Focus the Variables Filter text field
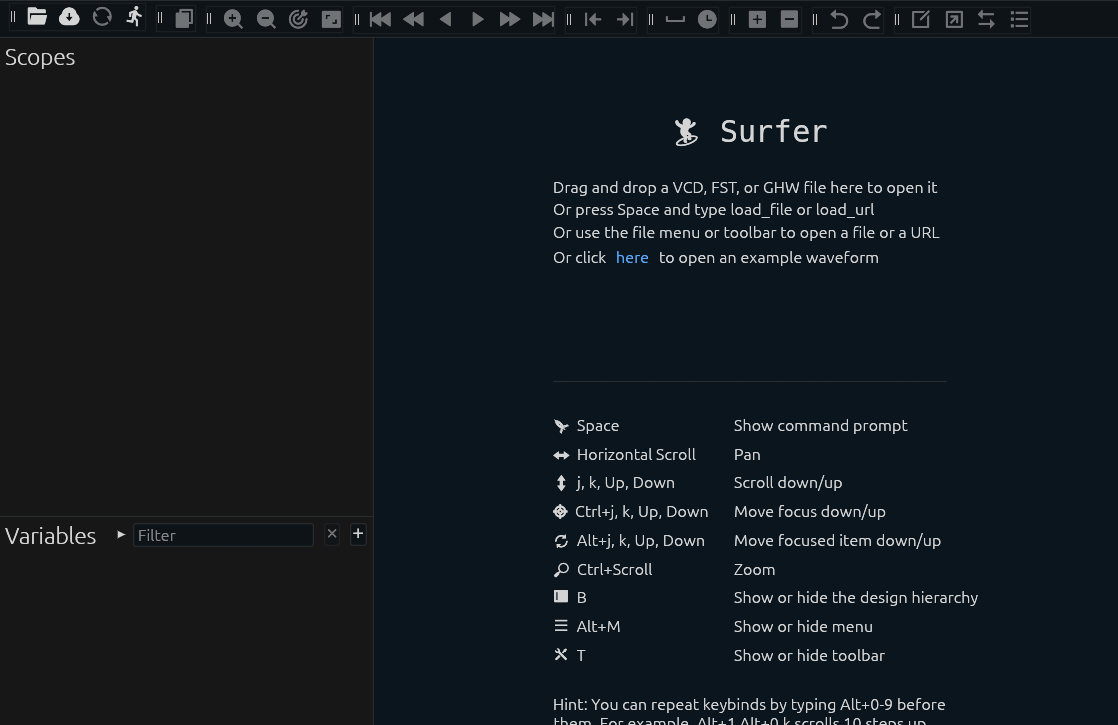Viewport: 1118px width, 725px height. (223, 535)
